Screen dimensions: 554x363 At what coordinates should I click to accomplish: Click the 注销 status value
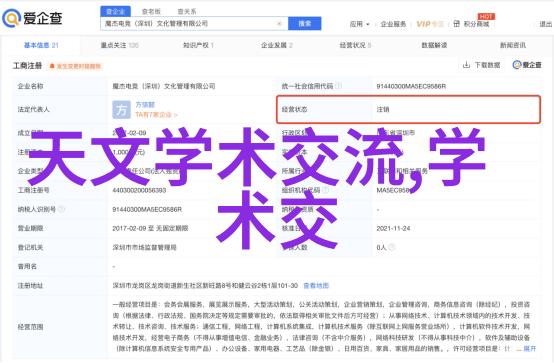tap(383, 110)
